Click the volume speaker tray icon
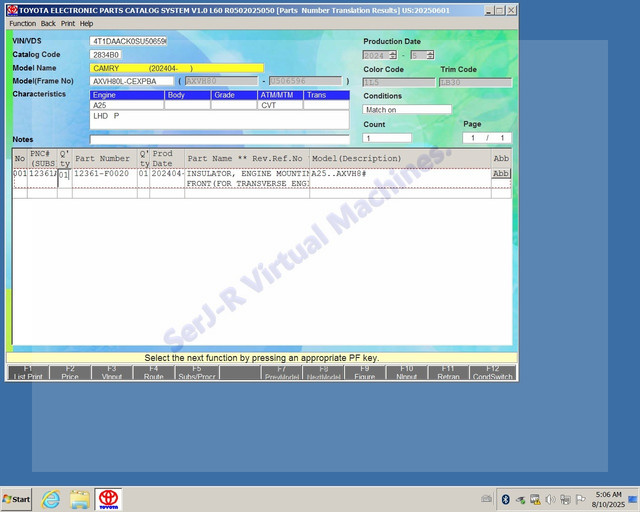Image resolution: width=640 pixels, height=512 pixels. pyautogui.click(x=550, y=499)
